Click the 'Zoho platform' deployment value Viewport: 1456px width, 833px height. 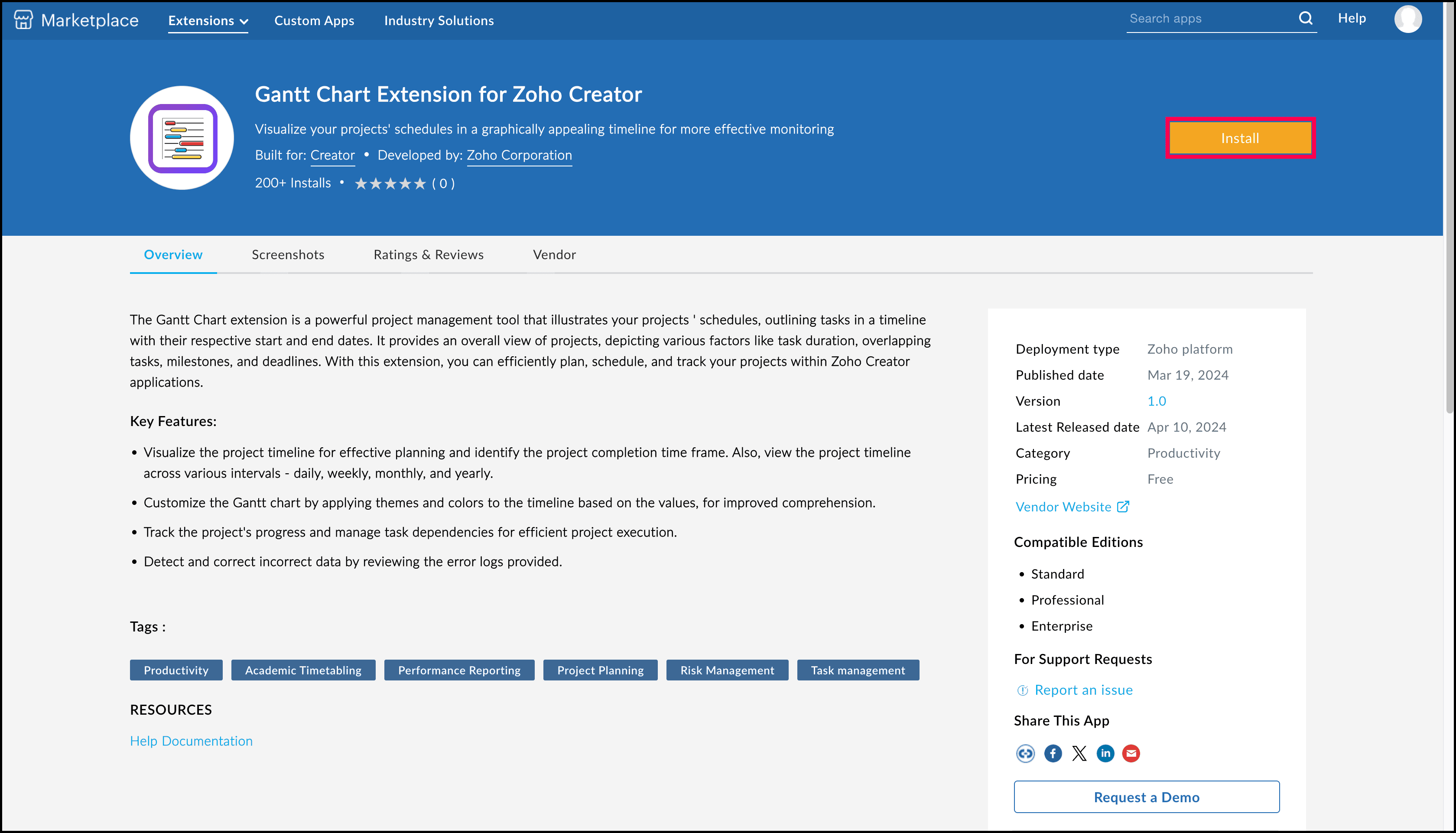1190,349
